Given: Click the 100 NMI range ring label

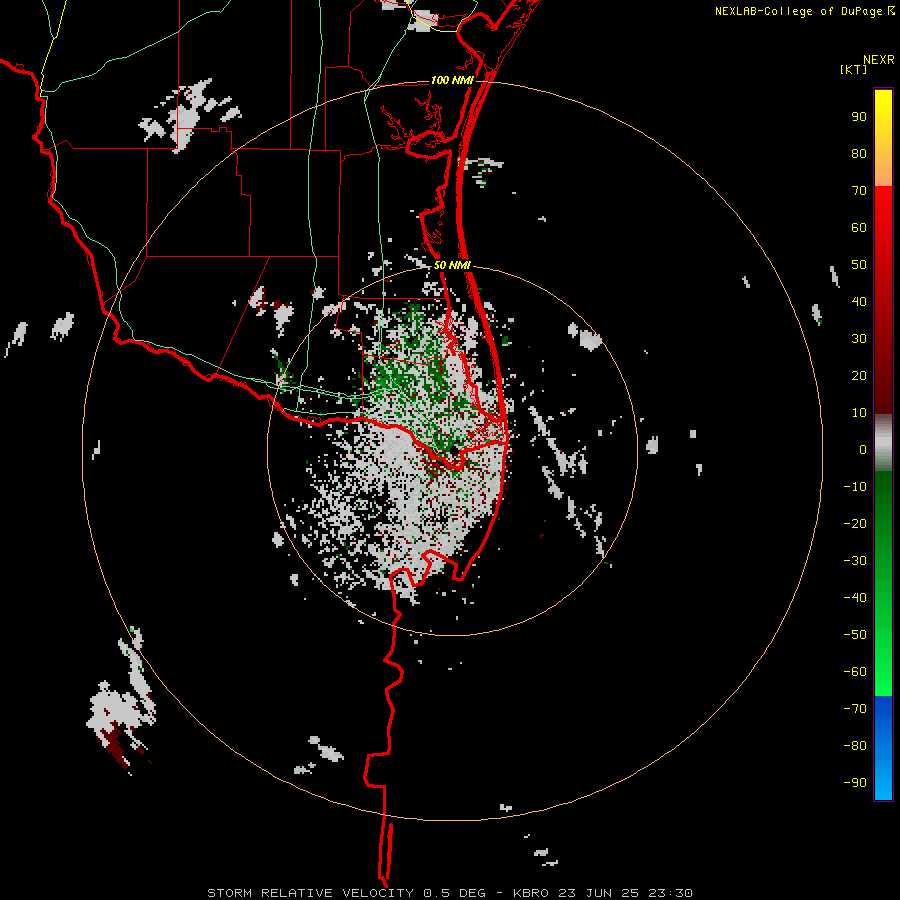Looking at the screenshot, I should tap(452, 80).
